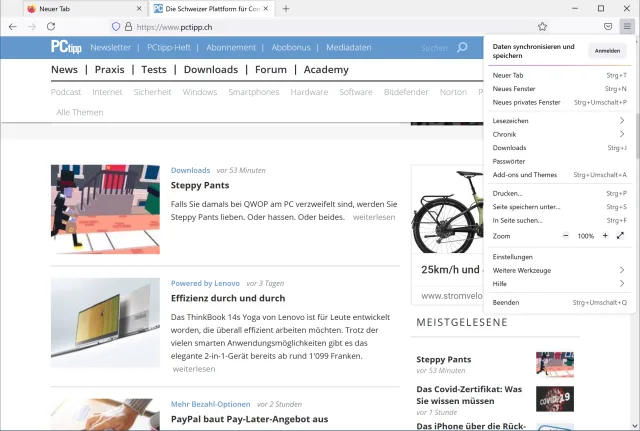Click the PCtipp search magnifier icon
The image size is (640, 431).
coord(462,47)
